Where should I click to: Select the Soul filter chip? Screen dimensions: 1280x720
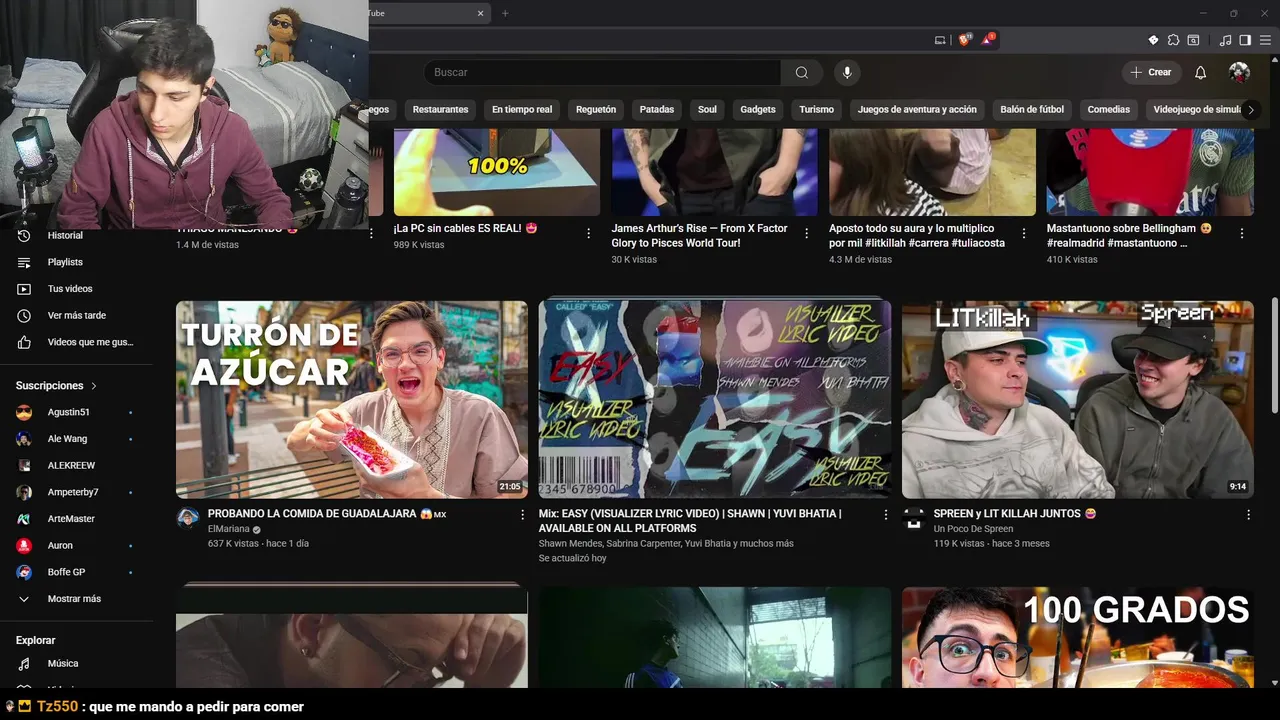coord(707,109)
